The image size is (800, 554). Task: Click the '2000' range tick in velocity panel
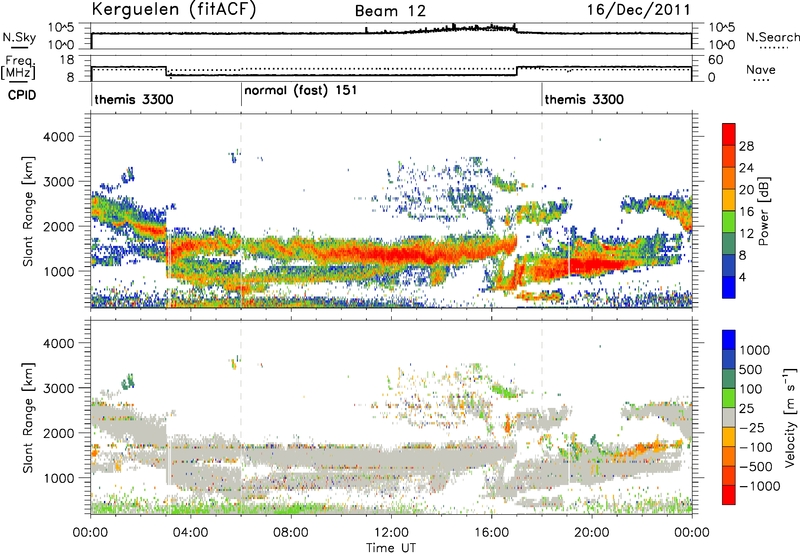59,433
